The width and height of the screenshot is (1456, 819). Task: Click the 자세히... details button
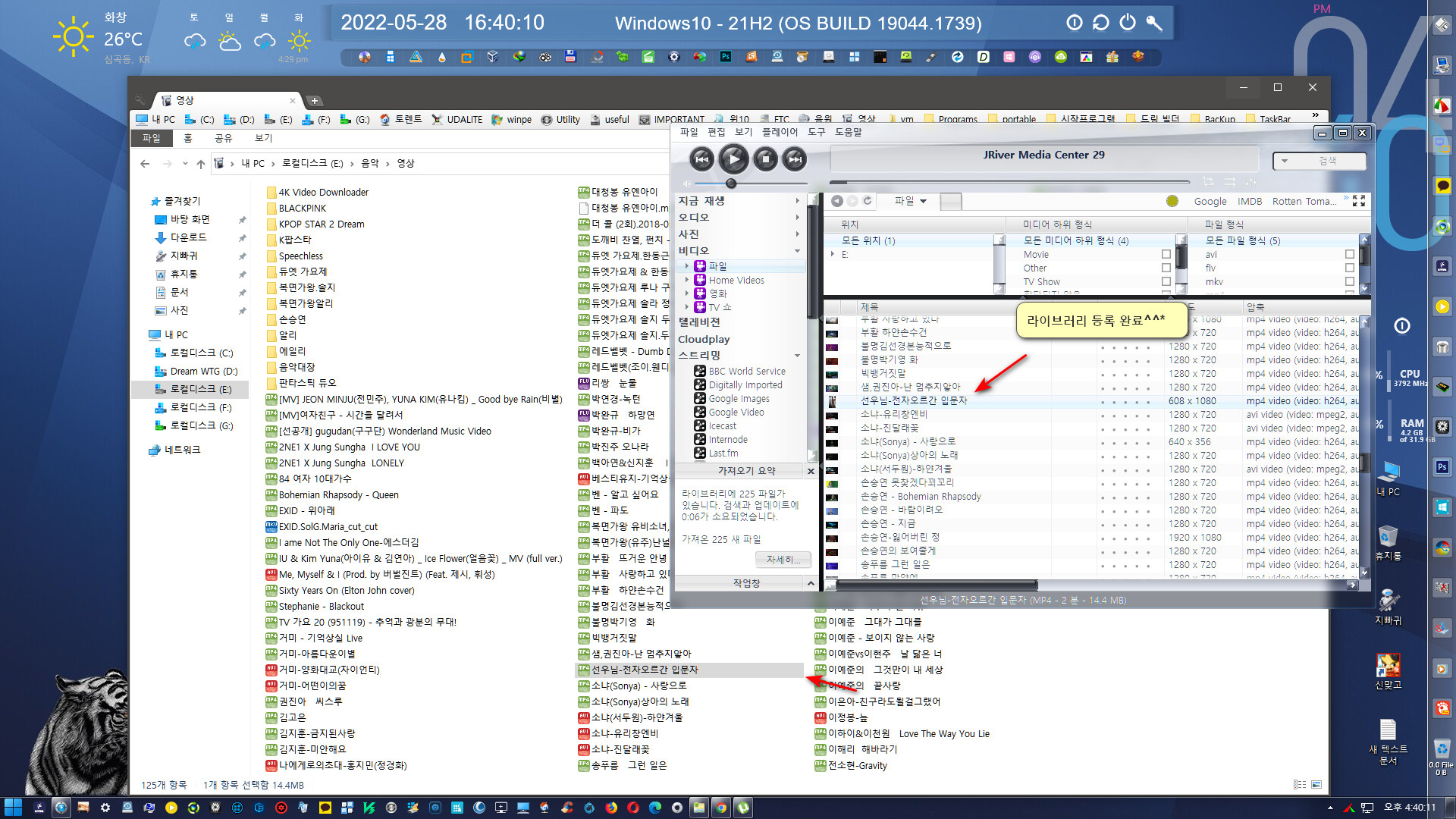pos(783,560)
